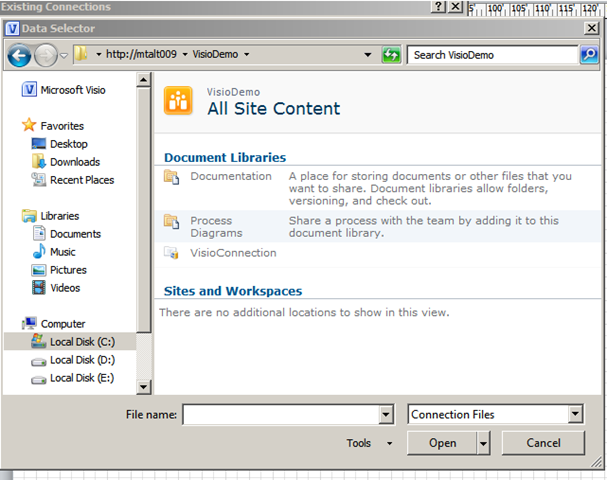Viewport: 607px width, 480px height.
Task: Click the Pictures library icon
Action: click(38, 270)
